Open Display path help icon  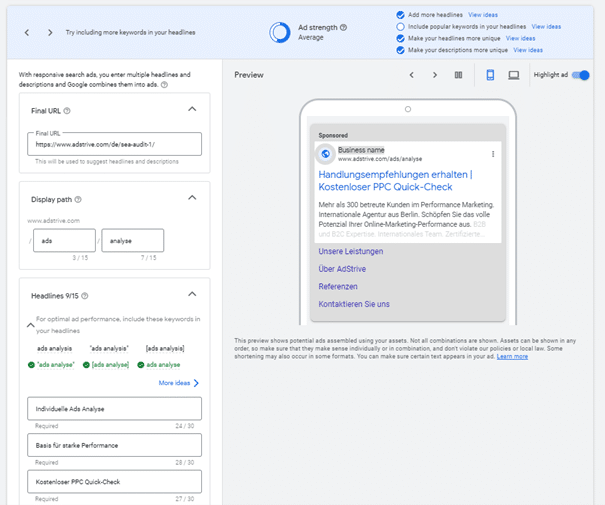coord(78,199)
